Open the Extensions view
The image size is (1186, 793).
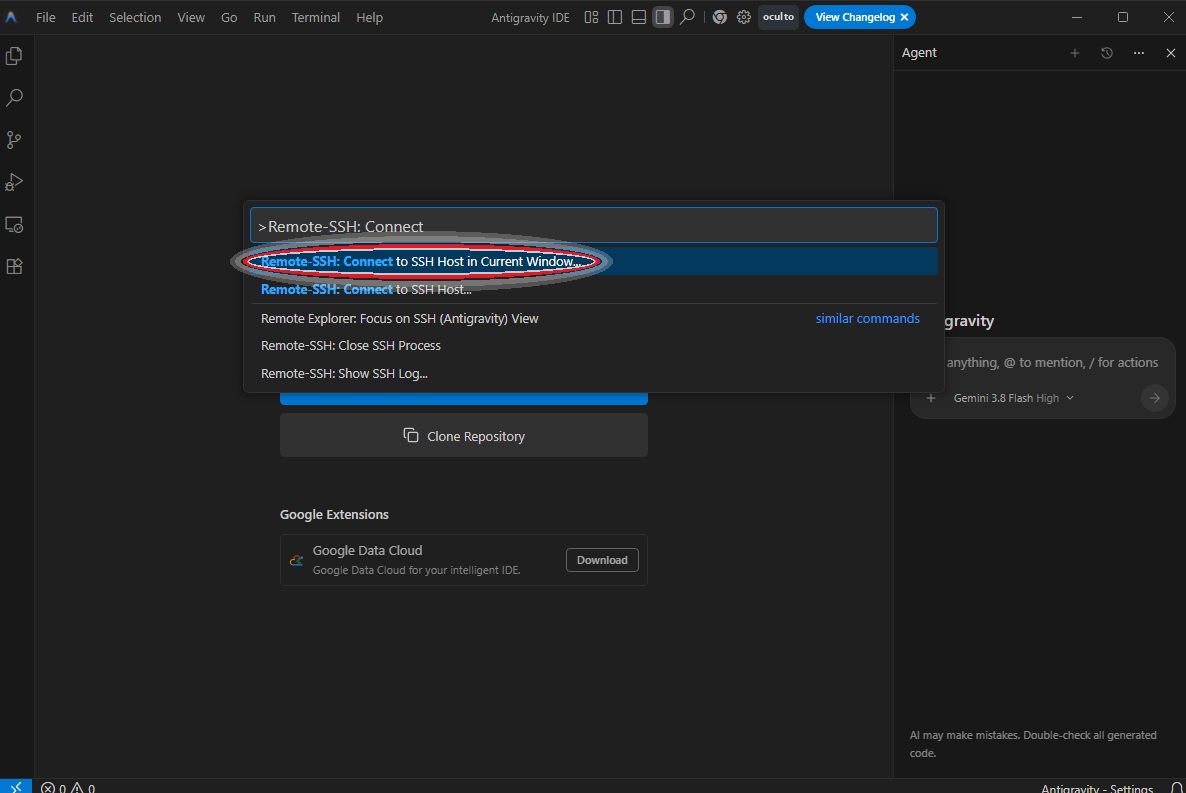point(14,266)
